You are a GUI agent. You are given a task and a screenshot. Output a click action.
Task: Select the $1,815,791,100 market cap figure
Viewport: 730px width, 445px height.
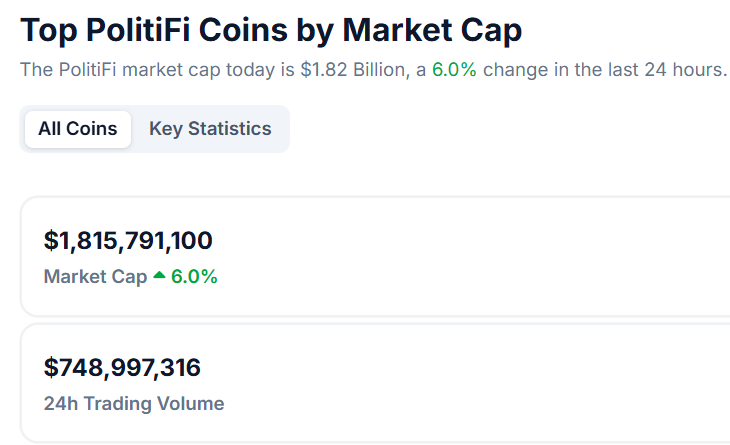tap(128, 241)
